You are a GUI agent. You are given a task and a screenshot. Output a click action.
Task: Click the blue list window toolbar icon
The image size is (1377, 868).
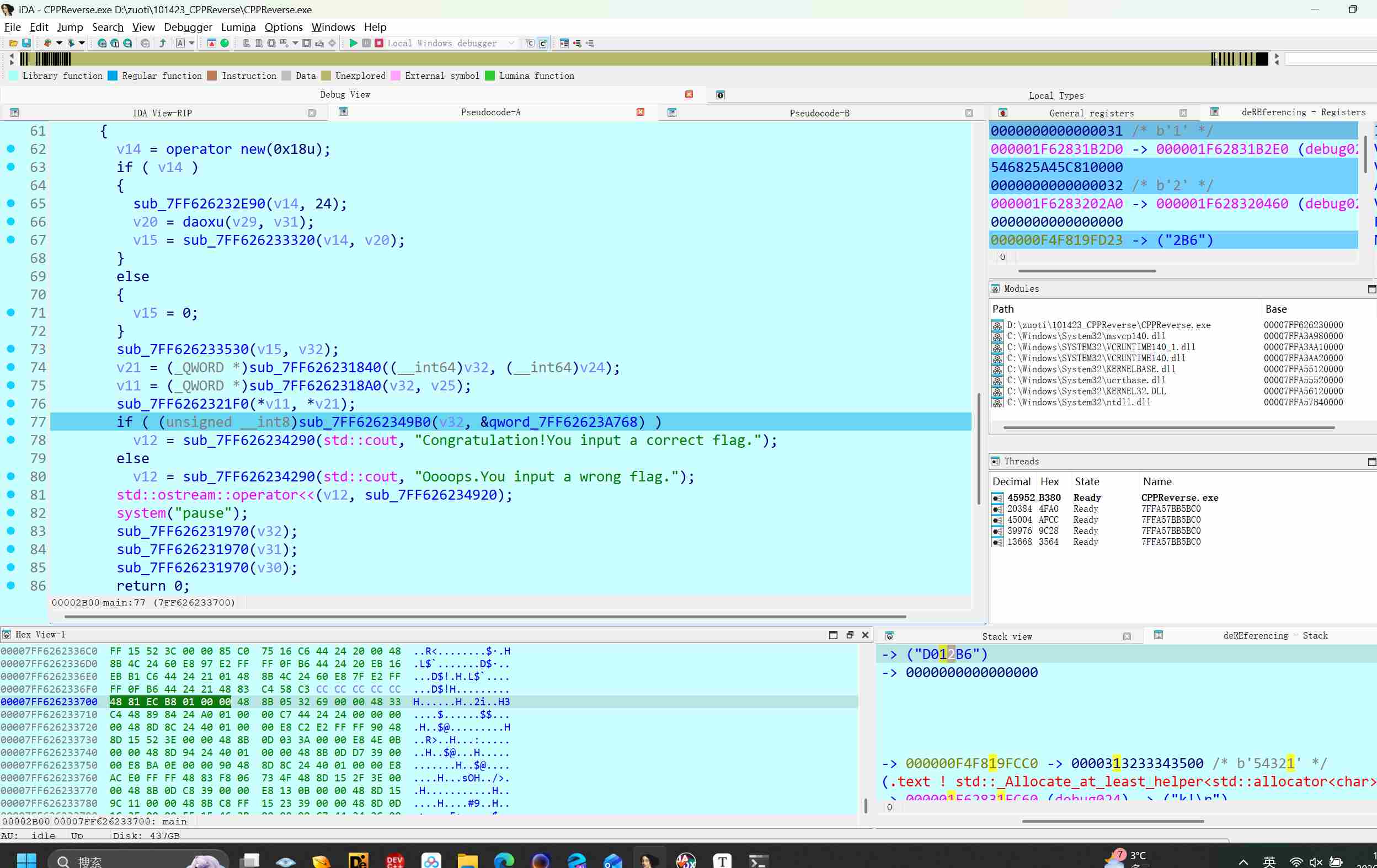pyautogui.click(x=564, y=44)
